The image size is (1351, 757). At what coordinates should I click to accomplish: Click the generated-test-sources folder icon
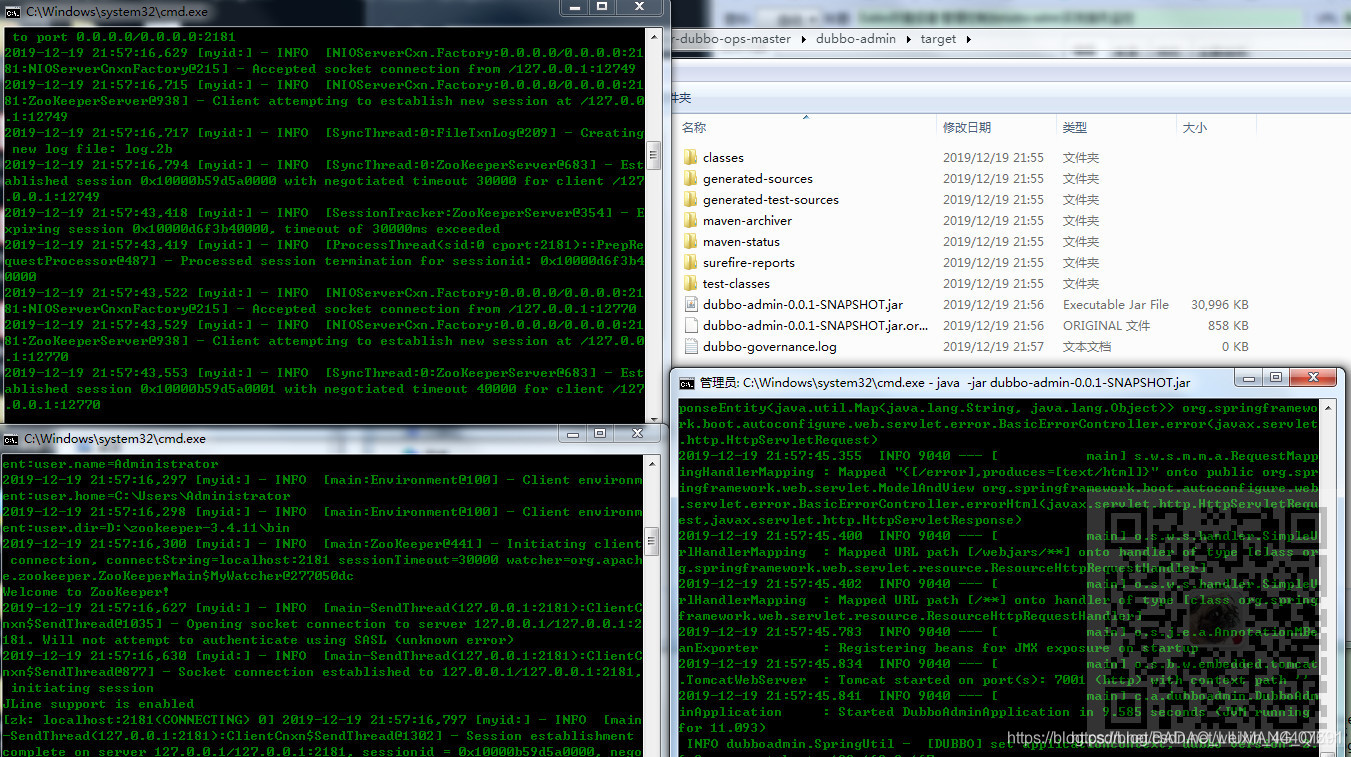[690, 200]
